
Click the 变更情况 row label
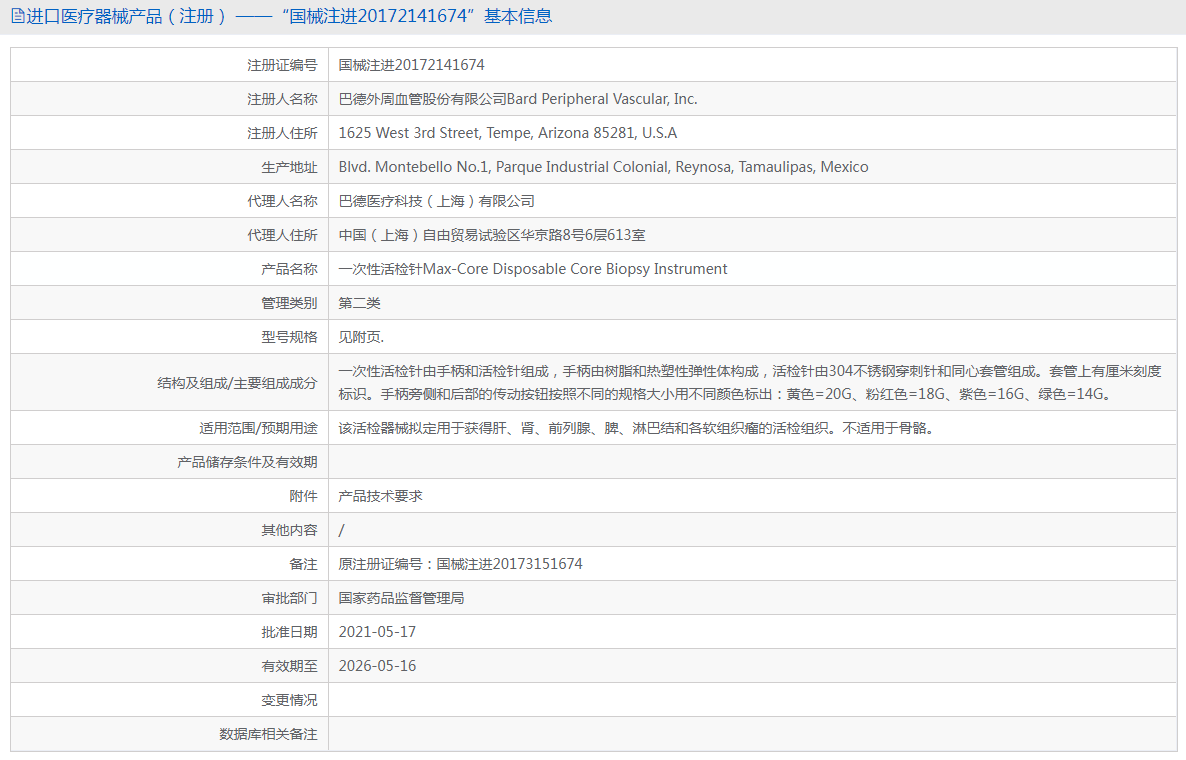tap(289, 700)
